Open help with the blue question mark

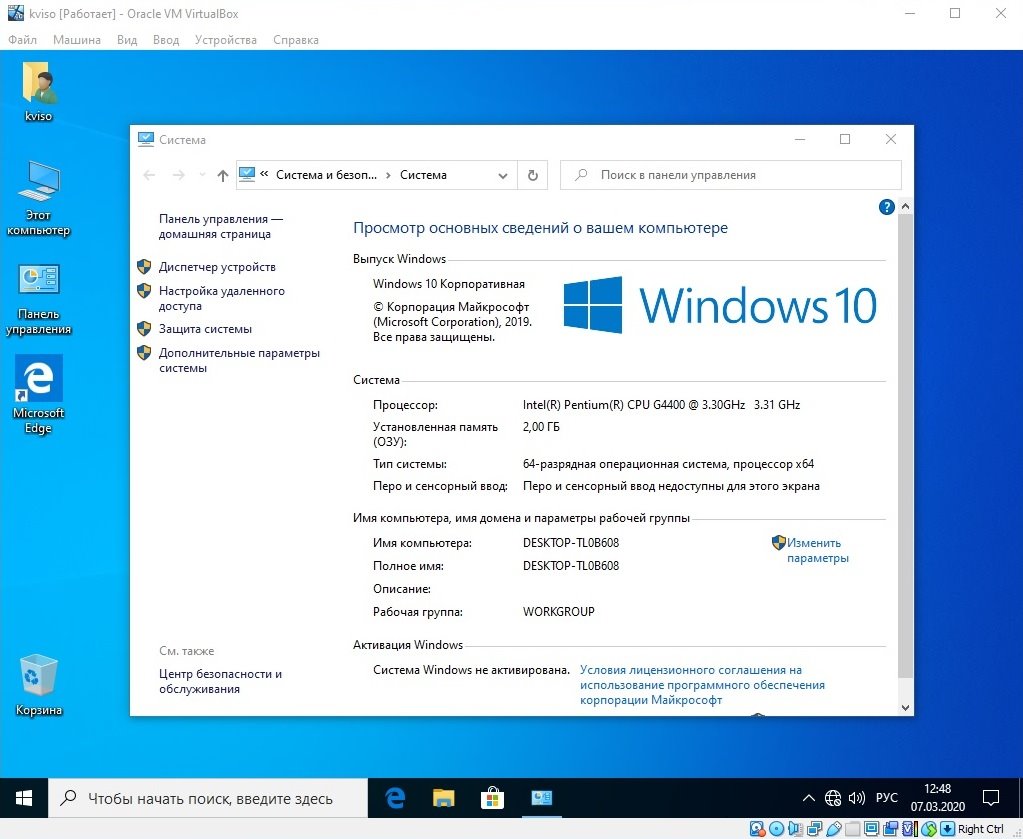(x=886, y=207)
